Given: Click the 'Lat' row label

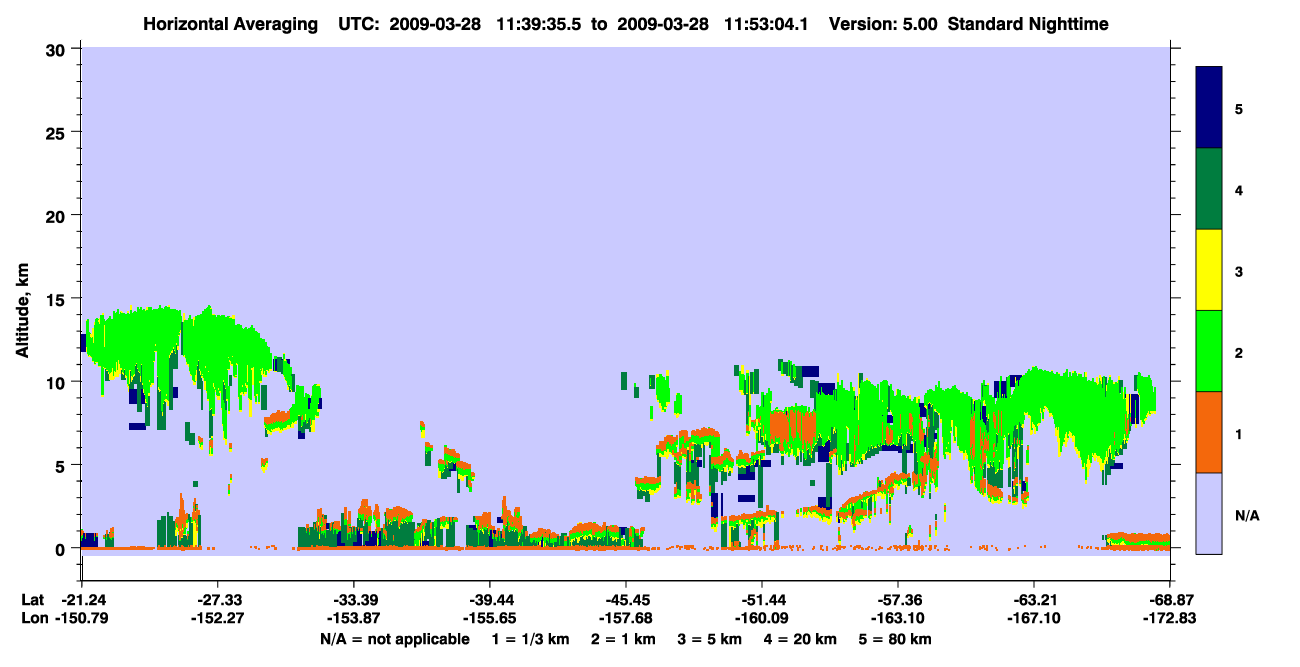Looking at the screenshot, I should coord(31,600).
